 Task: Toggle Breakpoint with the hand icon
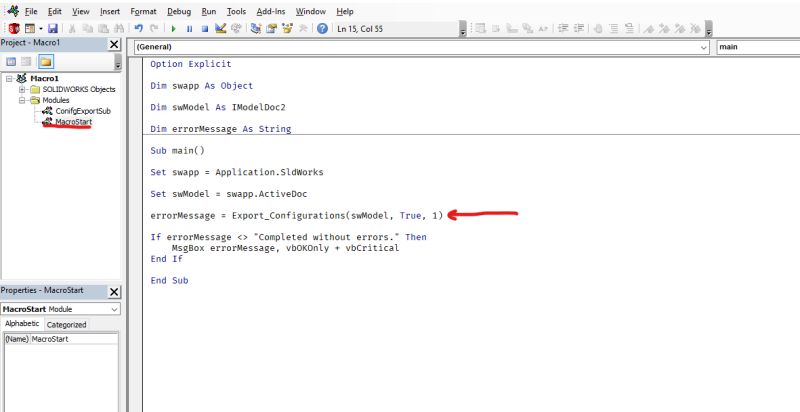pos(598,29)
